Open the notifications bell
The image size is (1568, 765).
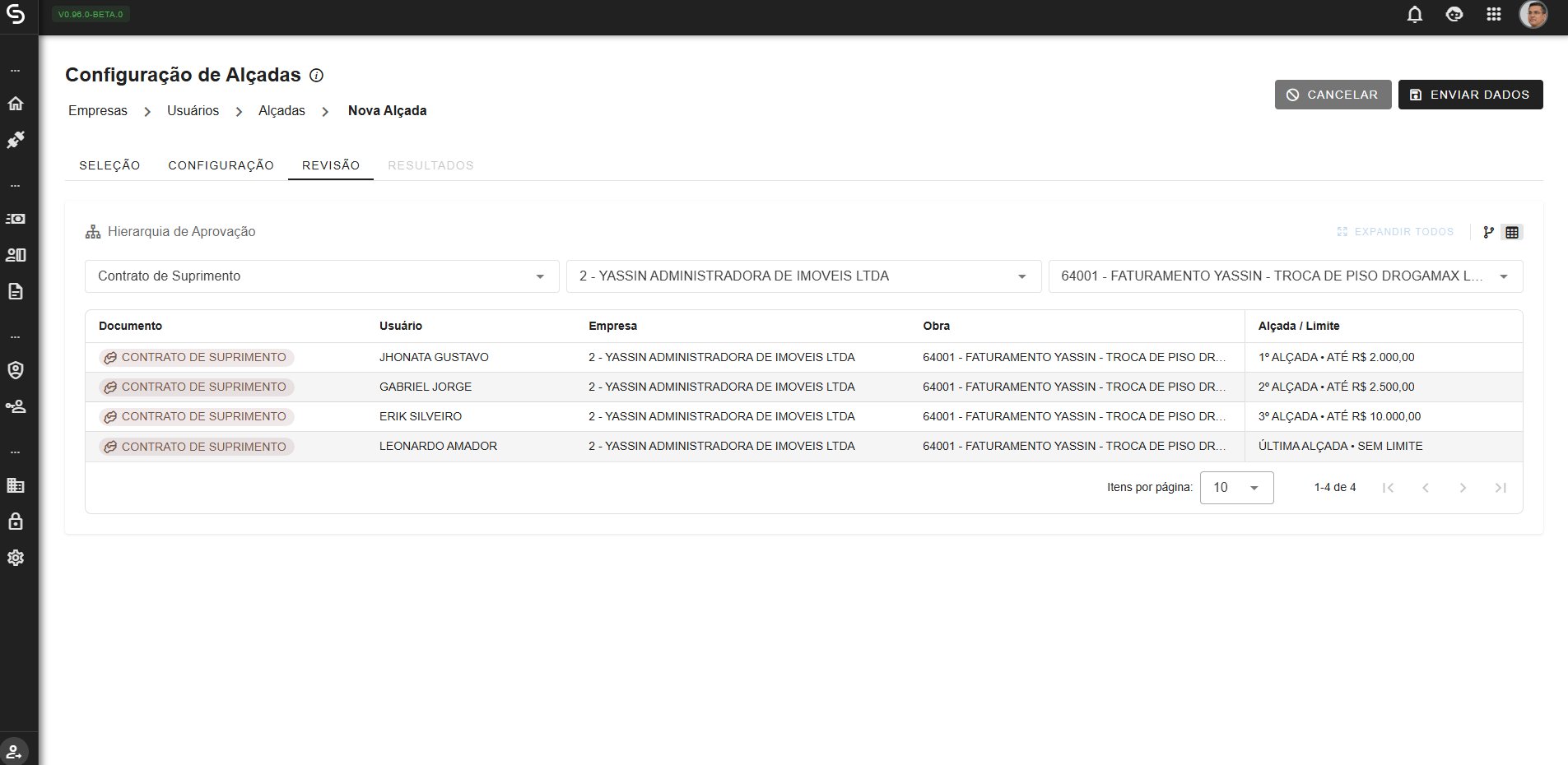point(1415,15)
